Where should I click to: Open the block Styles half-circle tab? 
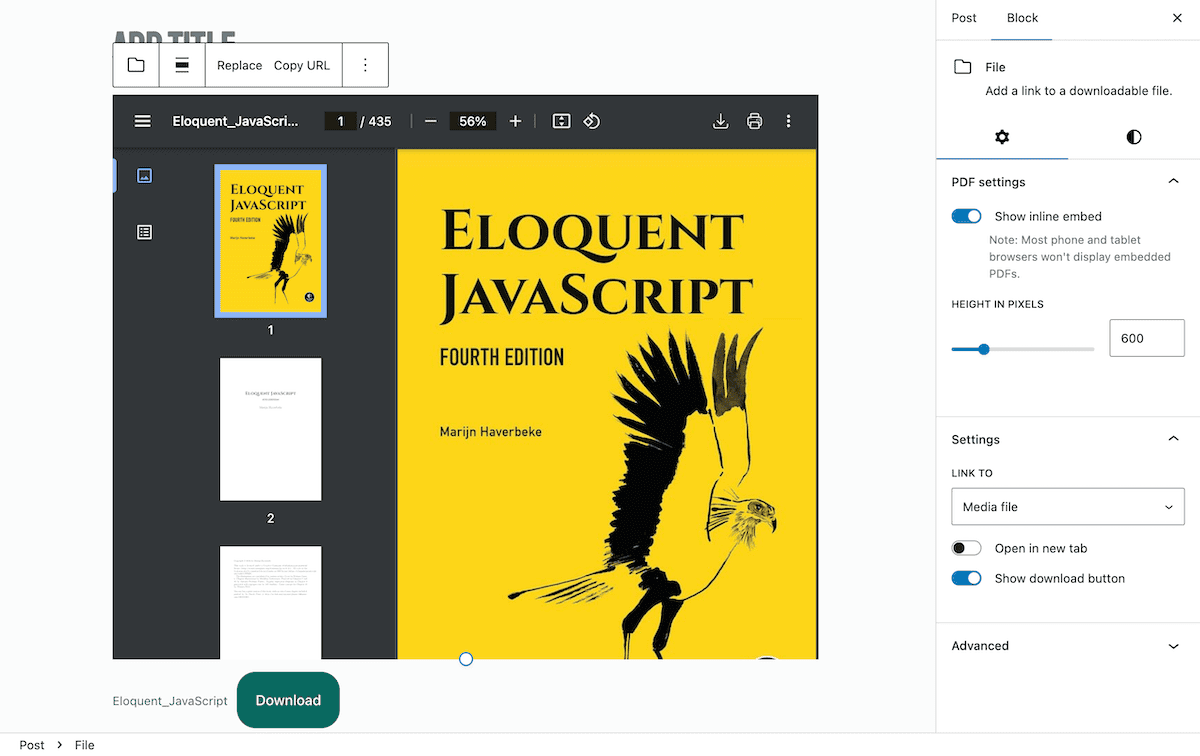1133,137
